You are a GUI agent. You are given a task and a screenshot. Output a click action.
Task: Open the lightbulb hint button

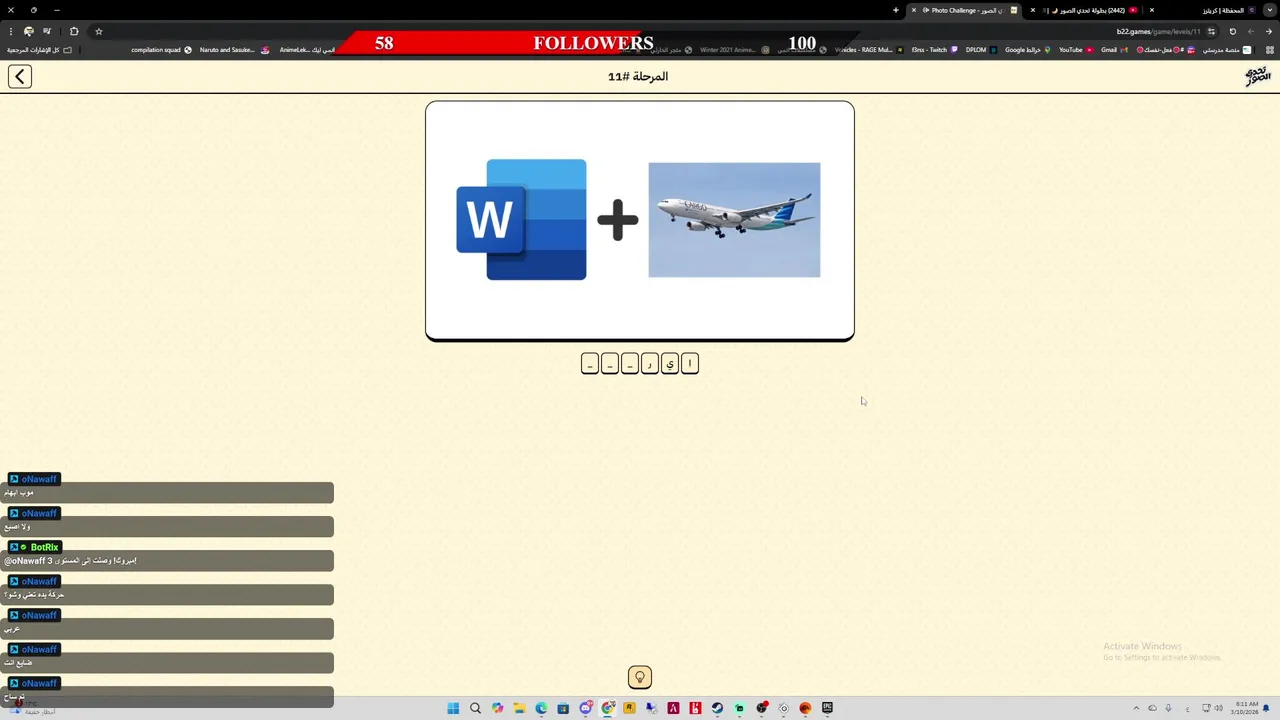coord(640,677)
